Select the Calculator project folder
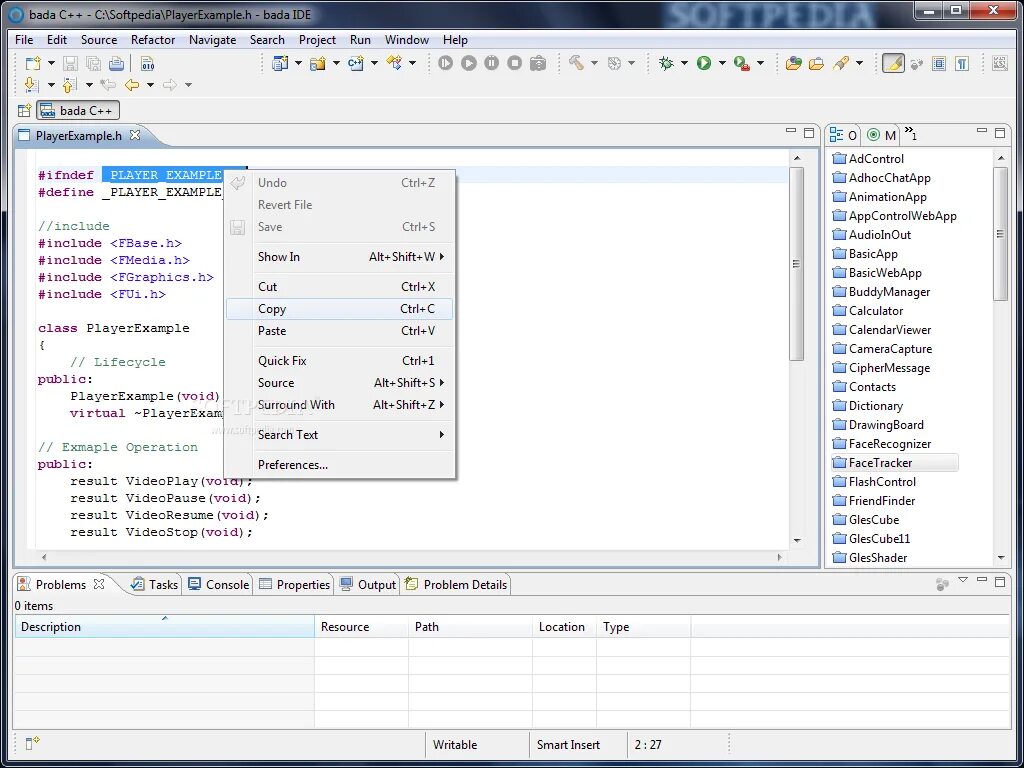The width and height of the screenshot is (1024, 768). 867,311
